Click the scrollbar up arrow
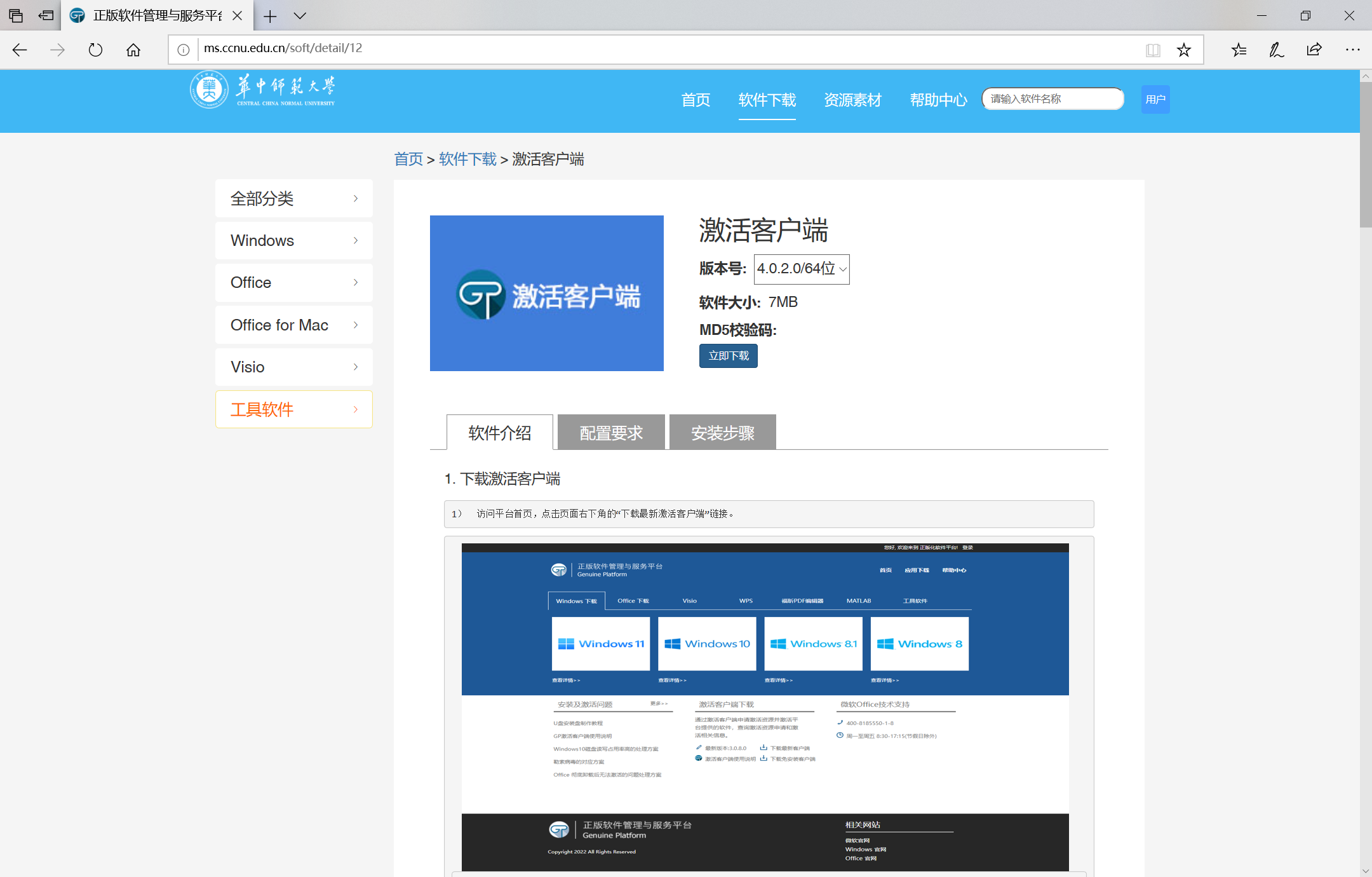Image resolution: width=1372 pixels, height=877 pixels. pos(1366,76)
